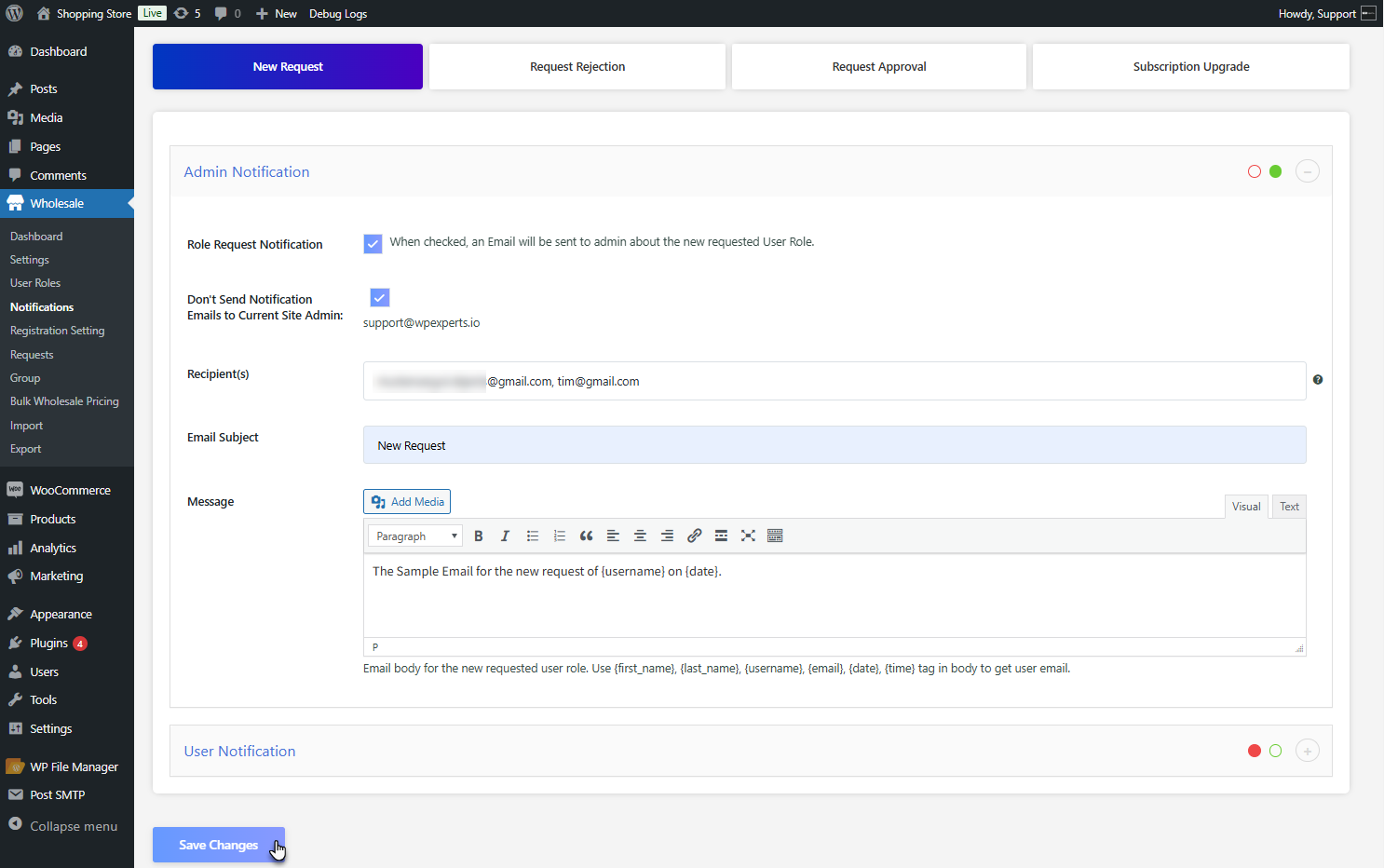The height and width of the screenshot is (868, 1384).
Task: Open the New content menu
Action: coord(277,13)
